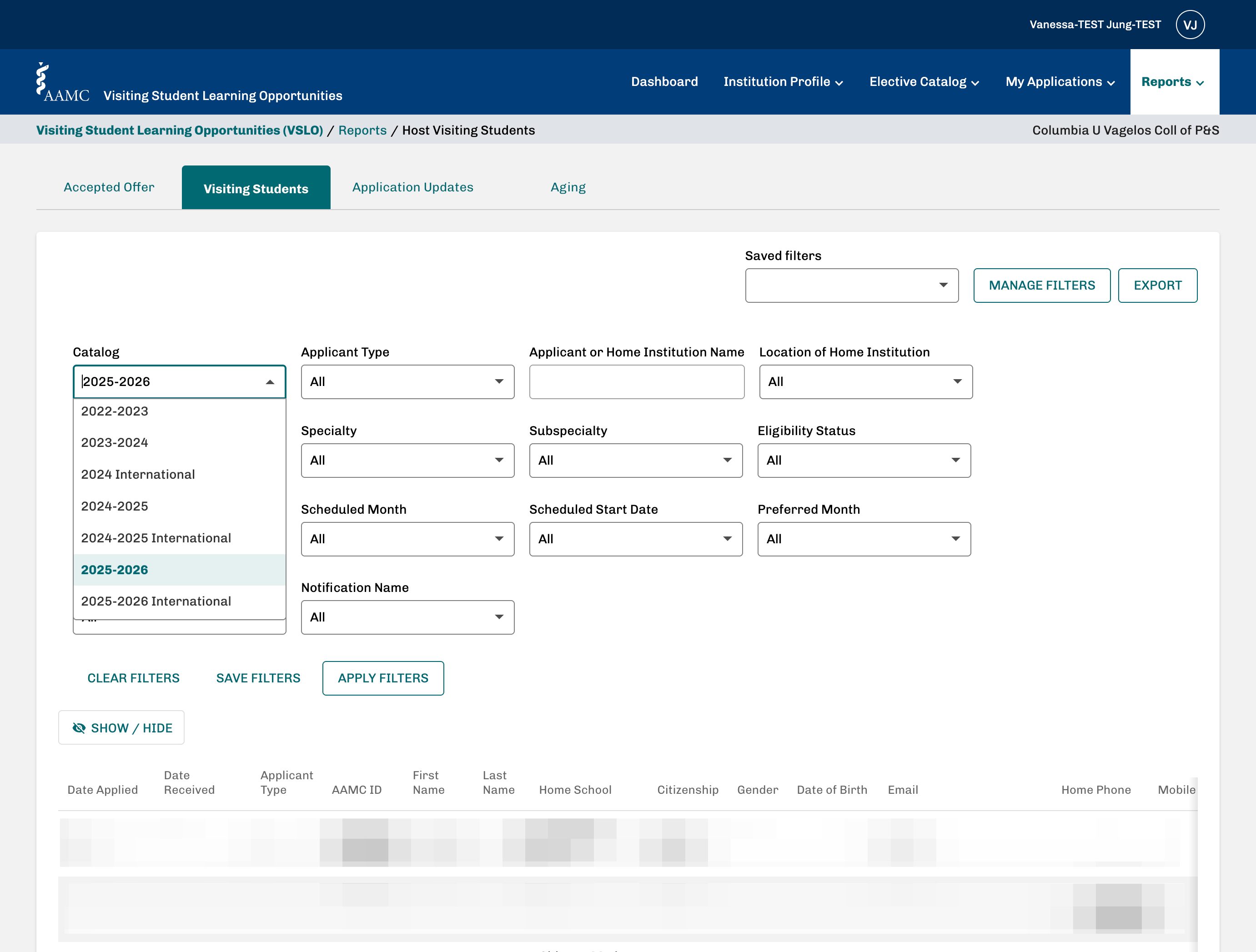Select the 2024-2025 catalog option
Screen dimensions: 1256x952
(180, 506)
